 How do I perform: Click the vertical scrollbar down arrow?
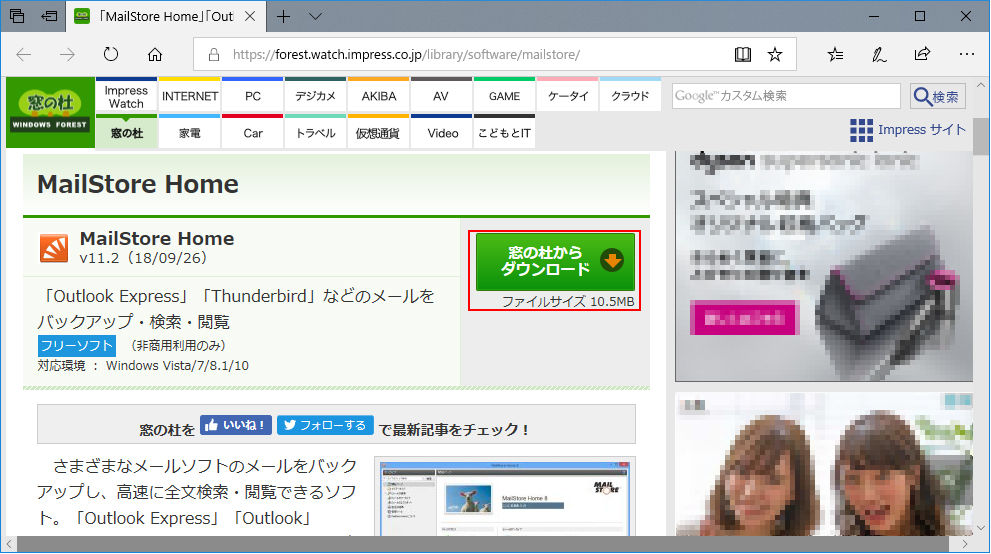pos(981,528)
